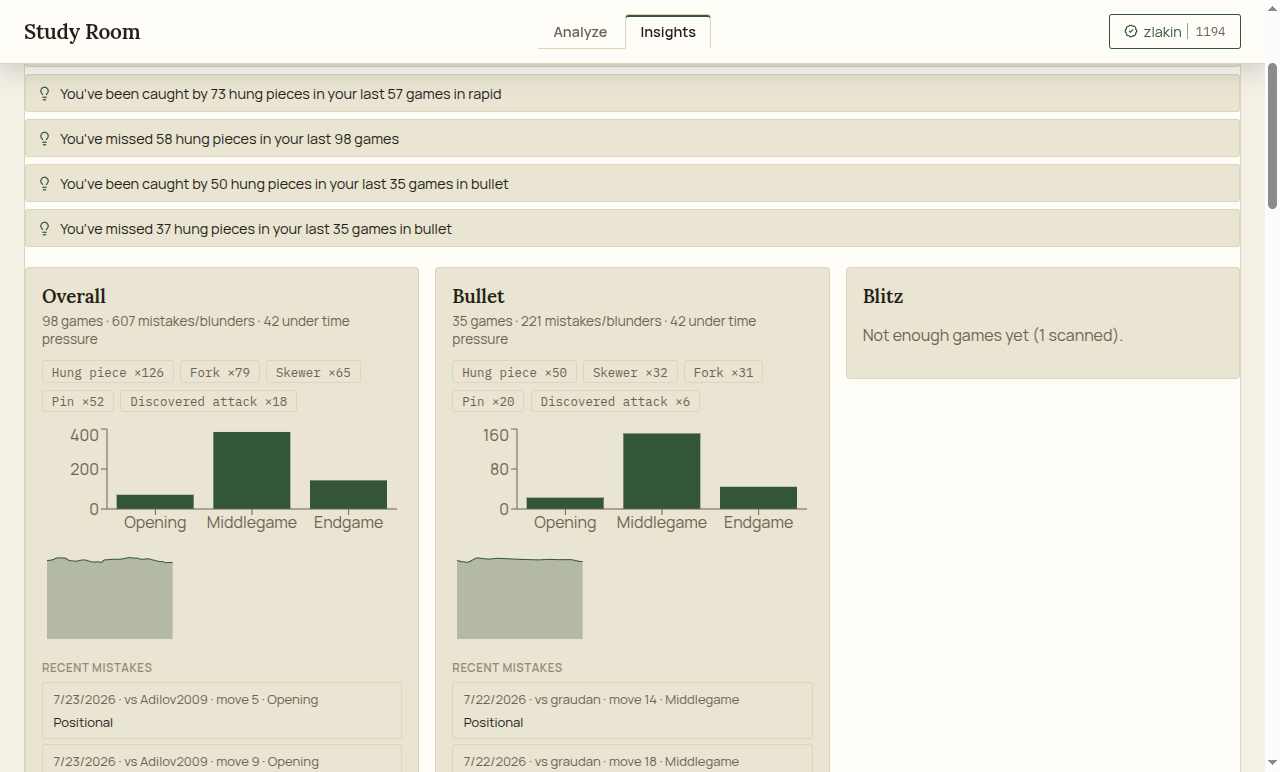Screen dimensions: 1280x772
Task: Open mistake vs Adilov2009 move 9 Opening
Action: pos(222,758)
